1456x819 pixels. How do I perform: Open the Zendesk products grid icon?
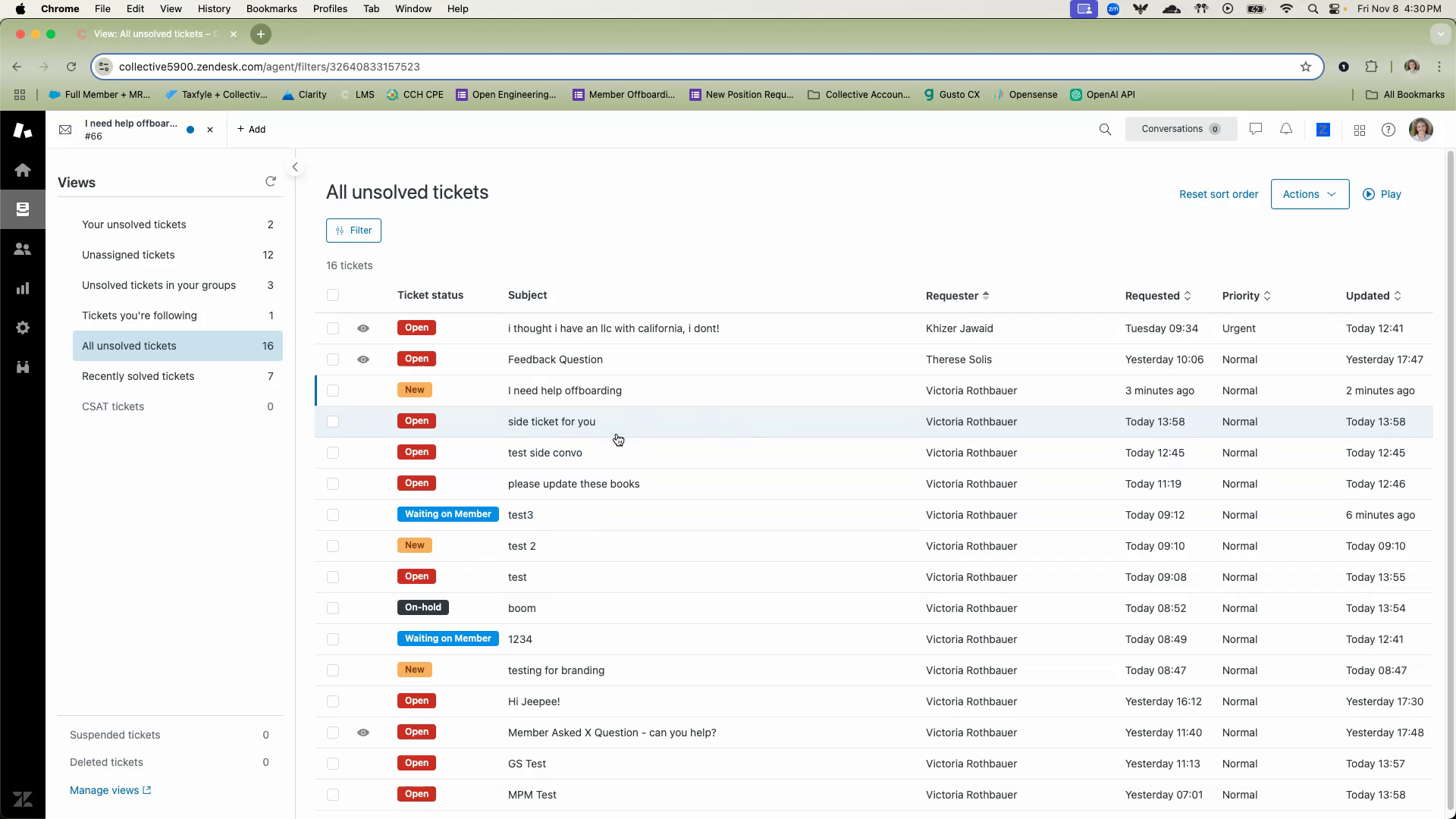pos(1360,130)
